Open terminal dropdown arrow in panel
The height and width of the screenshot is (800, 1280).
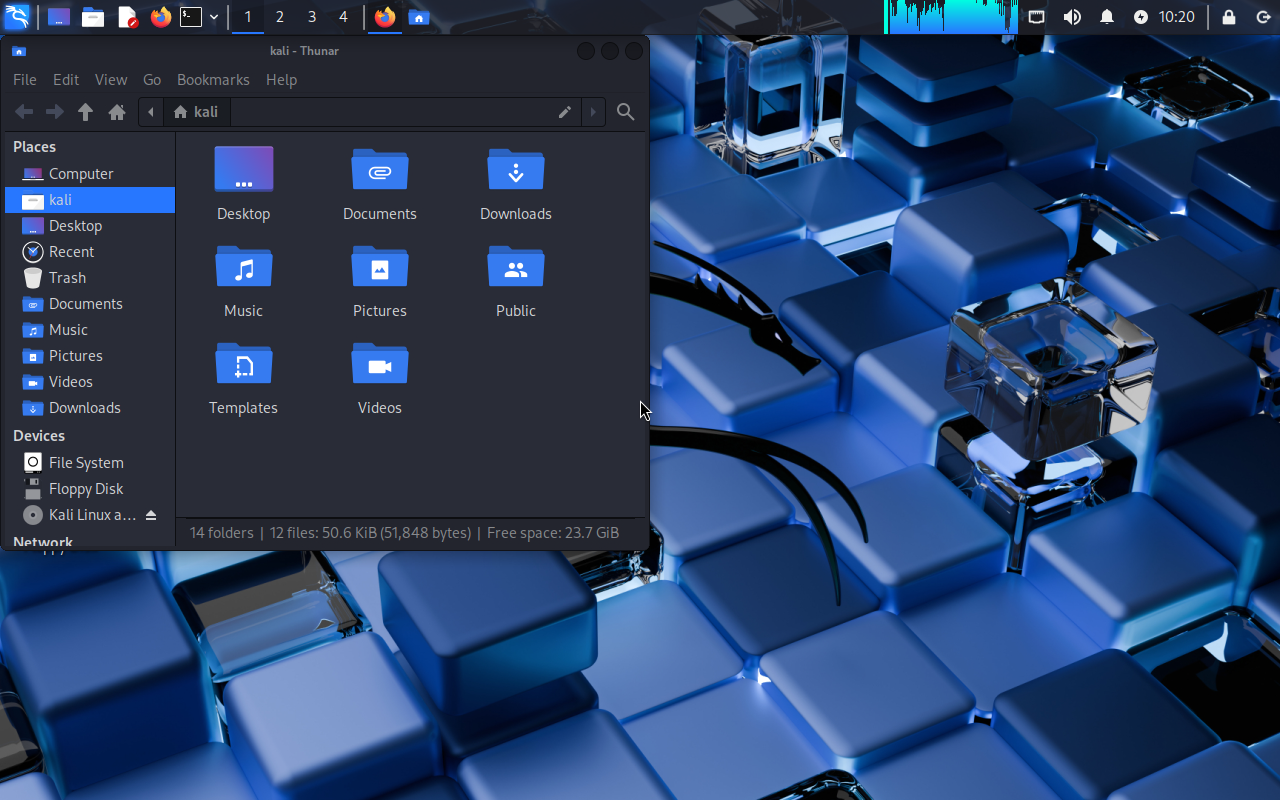(x=214, y=17)
